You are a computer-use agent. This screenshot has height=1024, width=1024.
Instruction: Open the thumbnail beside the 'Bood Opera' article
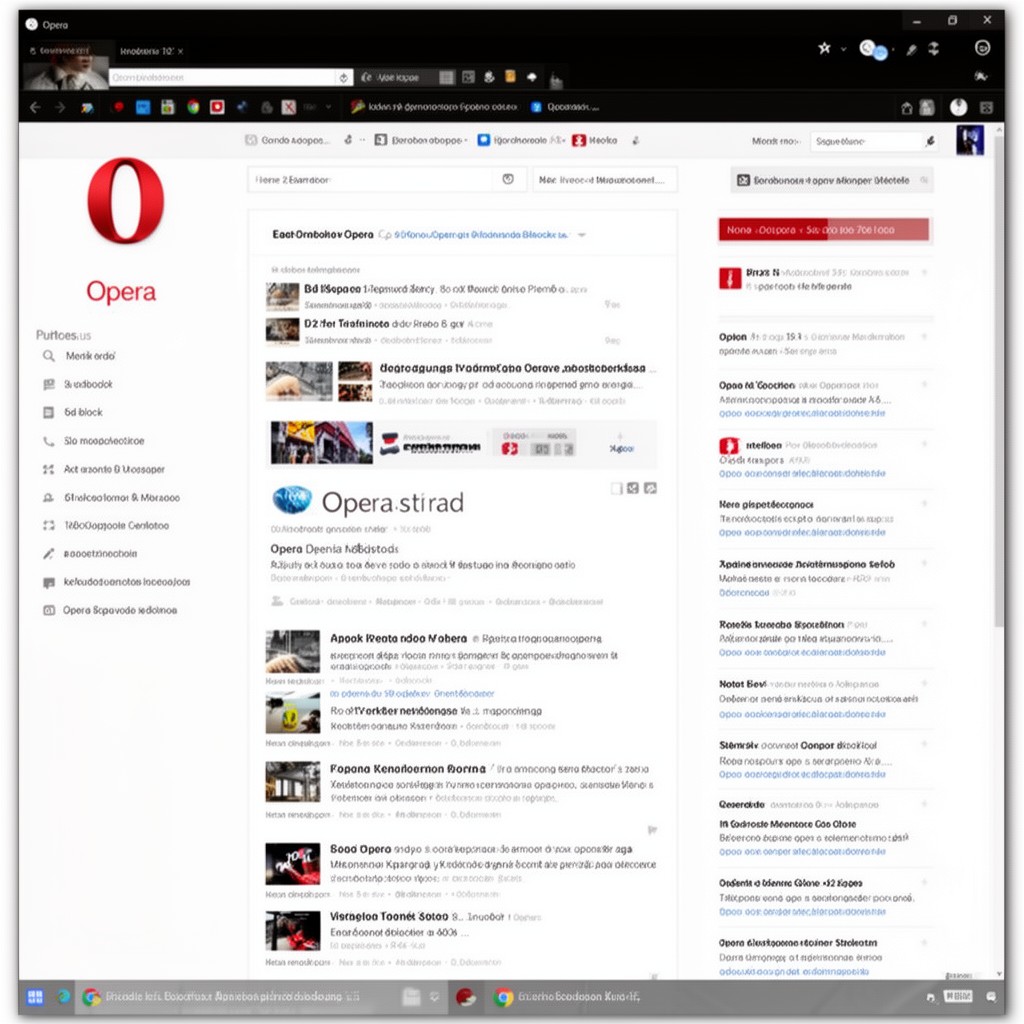coord(293,863)
